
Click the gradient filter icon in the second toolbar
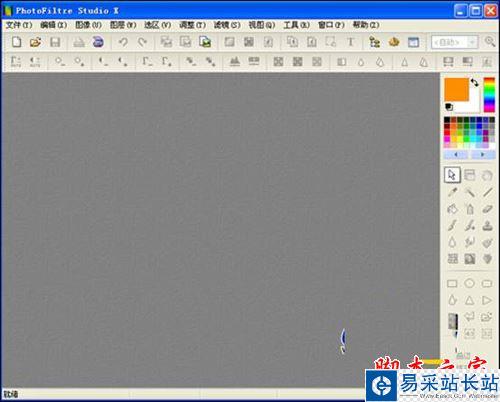(x=467, y=62)
